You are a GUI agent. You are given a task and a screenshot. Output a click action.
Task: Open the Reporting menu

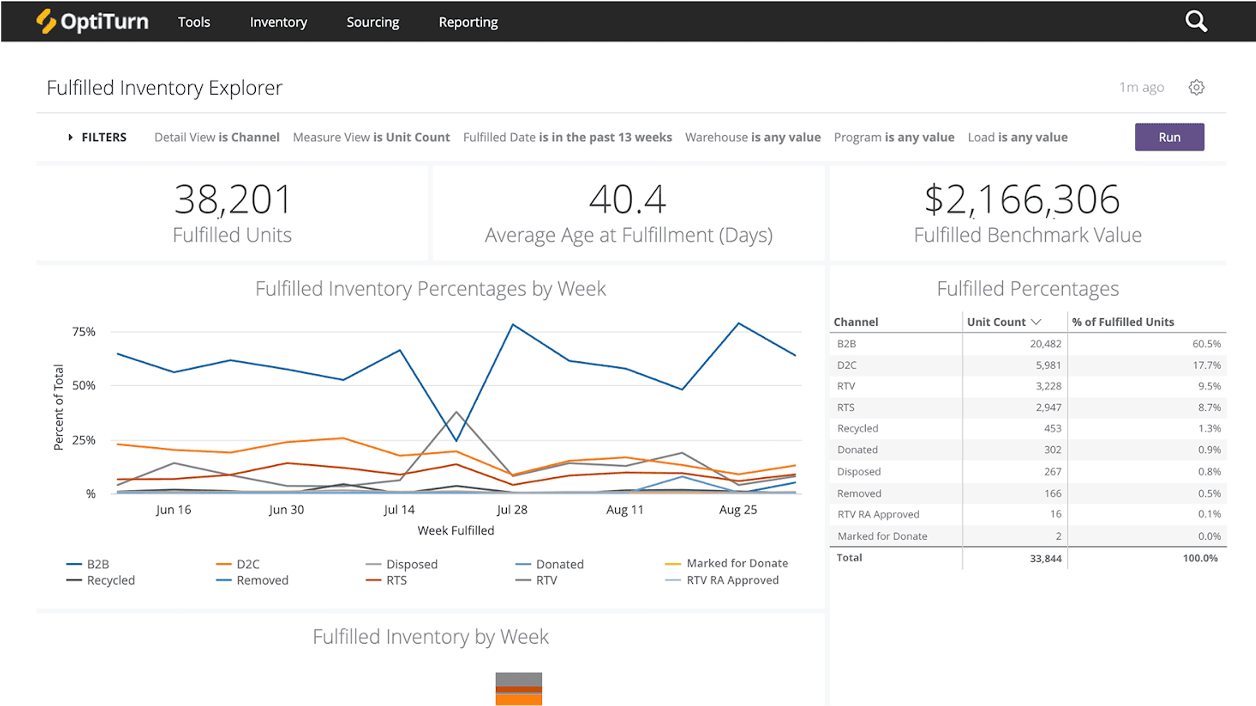click(468, 22)
